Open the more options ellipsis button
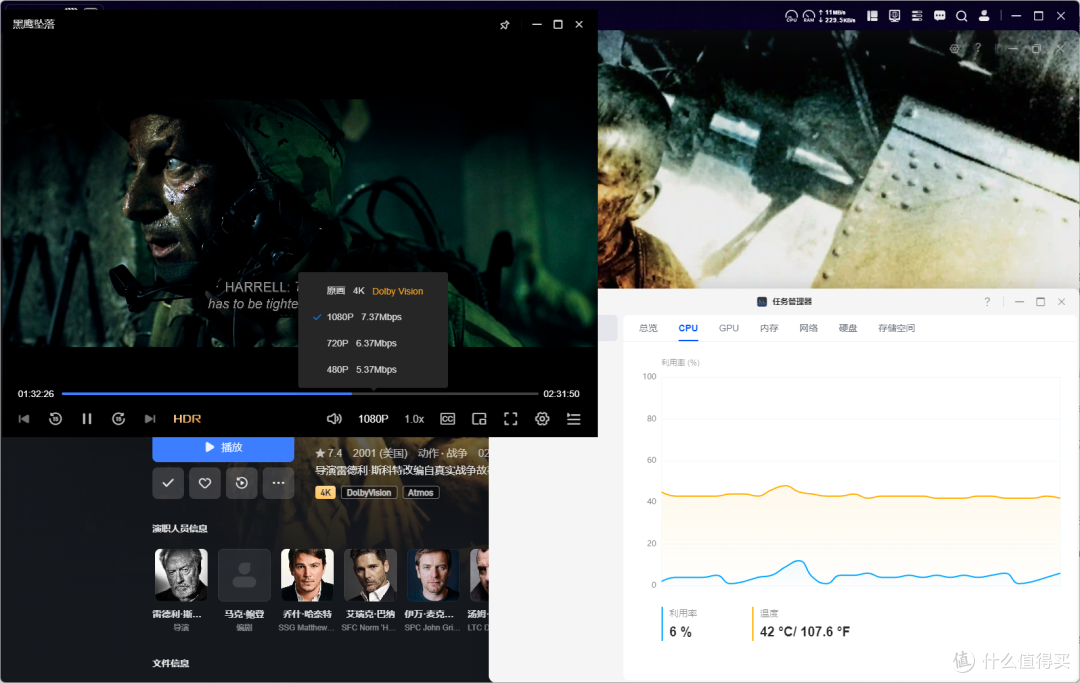The image size is (1080, 683). 278,483
